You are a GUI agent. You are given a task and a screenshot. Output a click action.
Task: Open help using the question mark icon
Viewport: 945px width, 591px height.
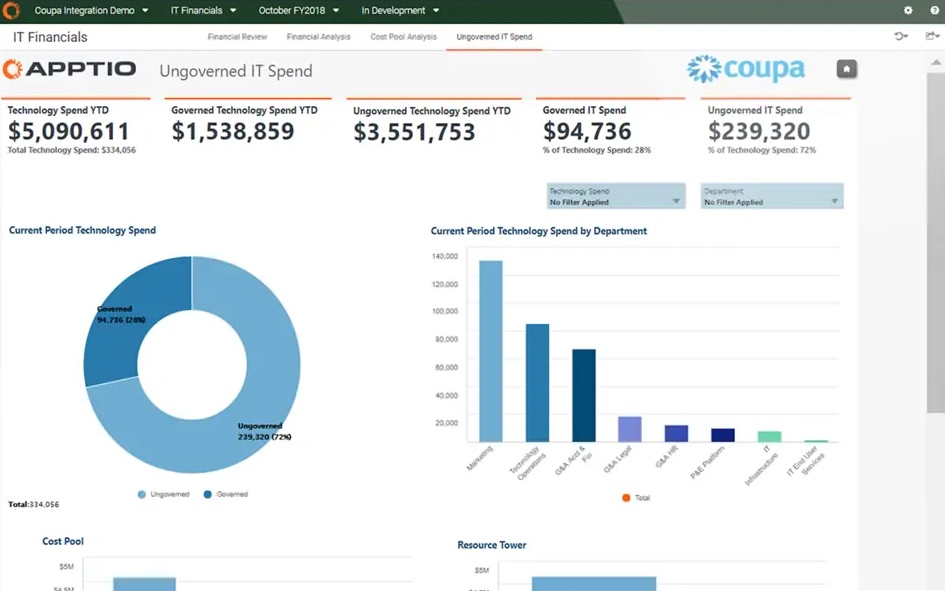coord(933,10)
